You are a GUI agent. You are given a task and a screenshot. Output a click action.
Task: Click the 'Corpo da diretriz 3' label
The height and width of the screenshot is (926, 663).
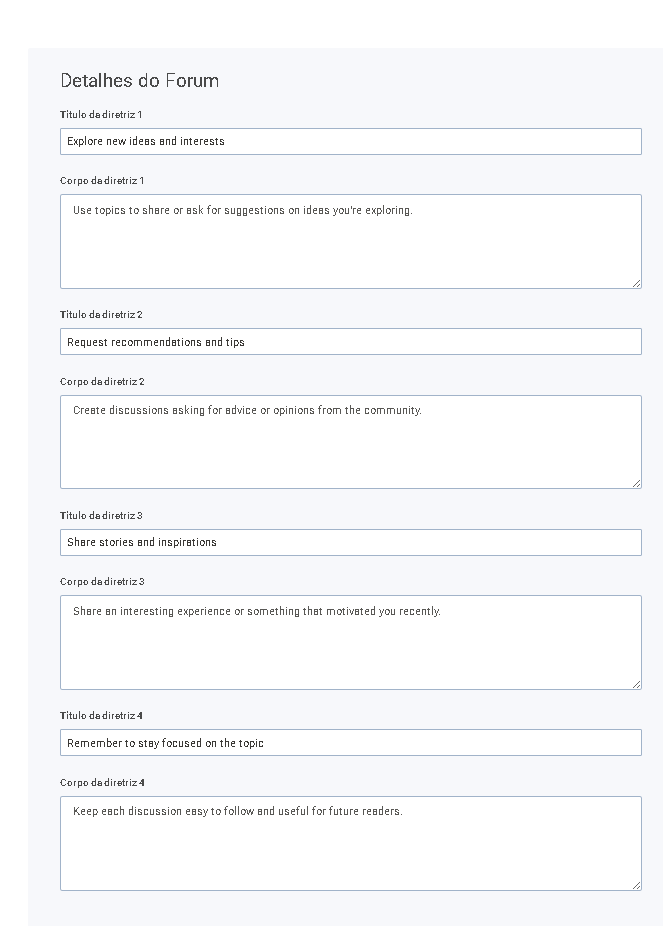pos(102,582)
